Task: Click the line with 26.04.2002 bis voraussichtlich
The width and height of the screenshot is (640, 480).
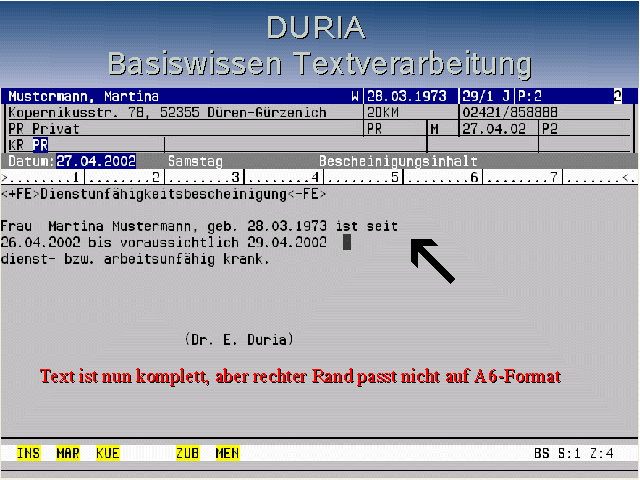Action: coord(163,242)
